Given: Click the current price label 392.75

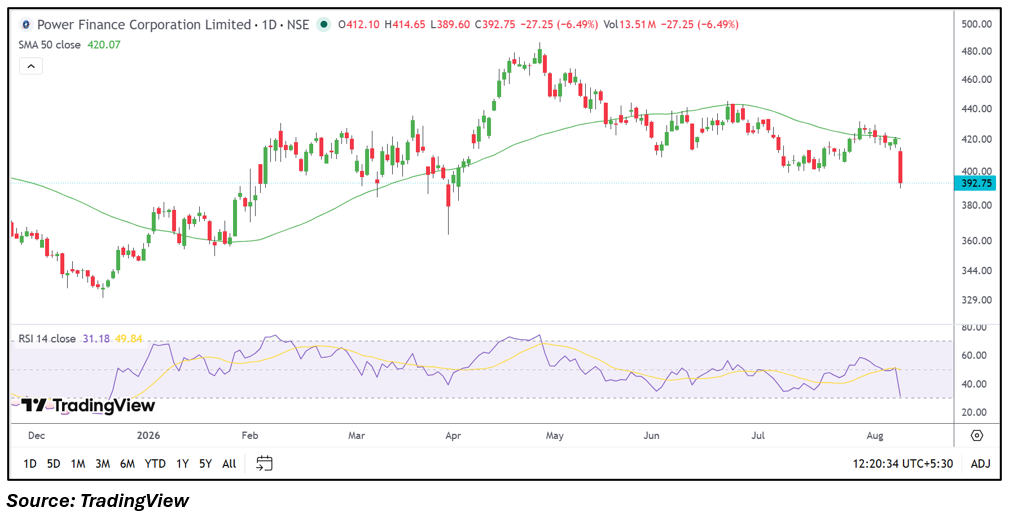Looking at the screenshot, I should click(x=977, y=183).
